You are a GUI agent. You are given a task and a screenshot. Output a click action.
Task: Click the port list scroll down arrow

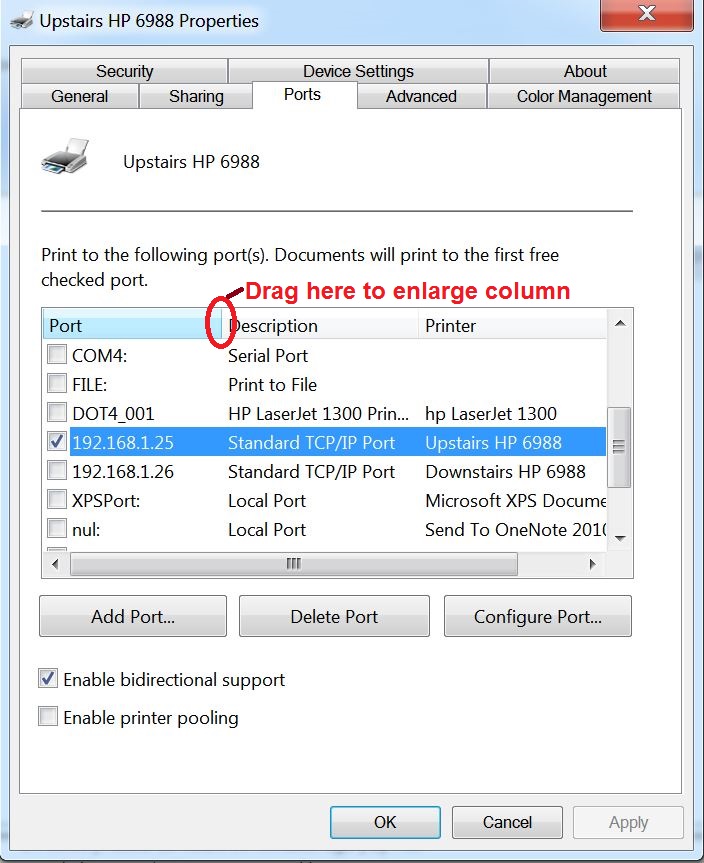coord(620,538)
